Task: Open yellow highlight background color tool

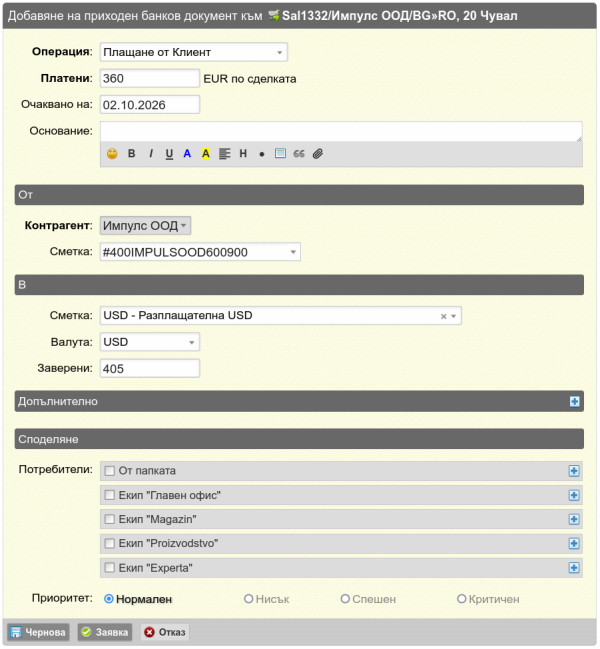Action: (206, 154)
